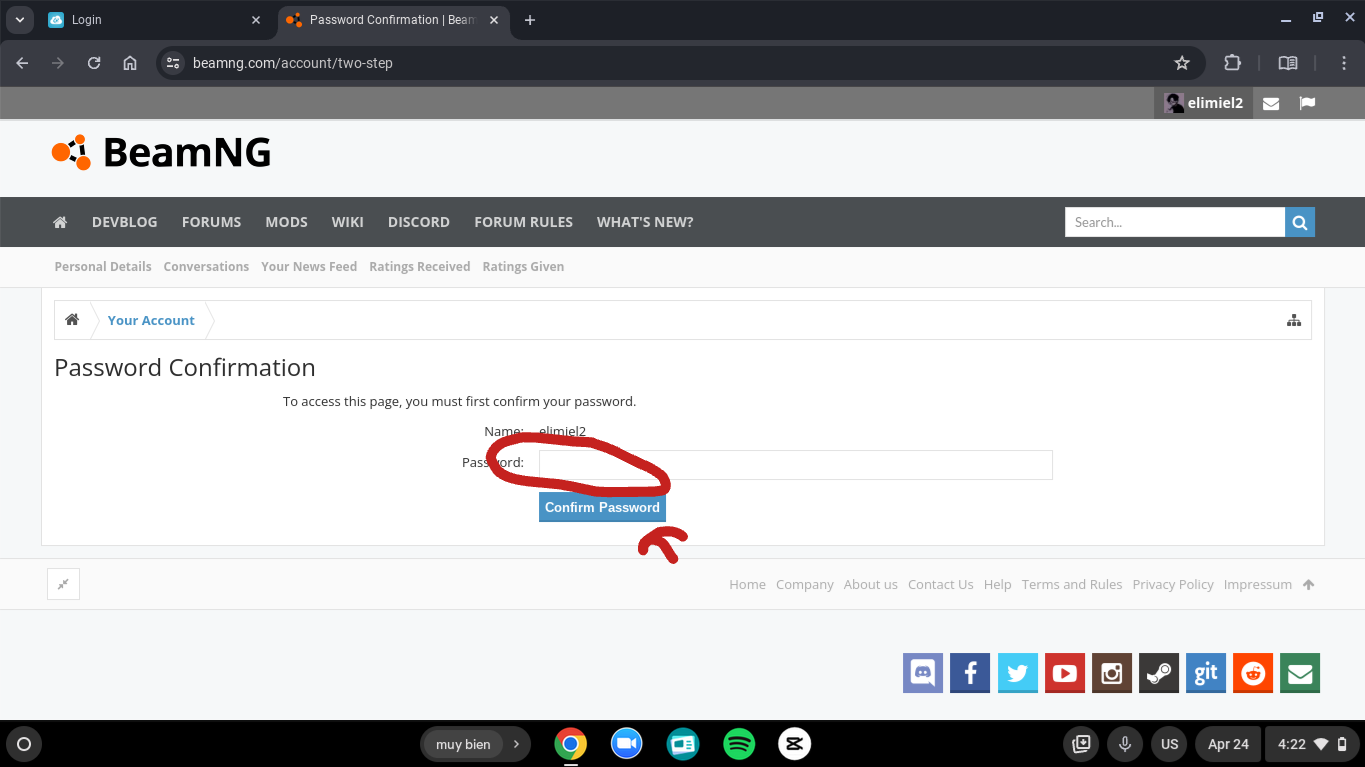Open the Instagram social icon
The height and width of the screenshot is (767, 1365).
point(1111,673)
